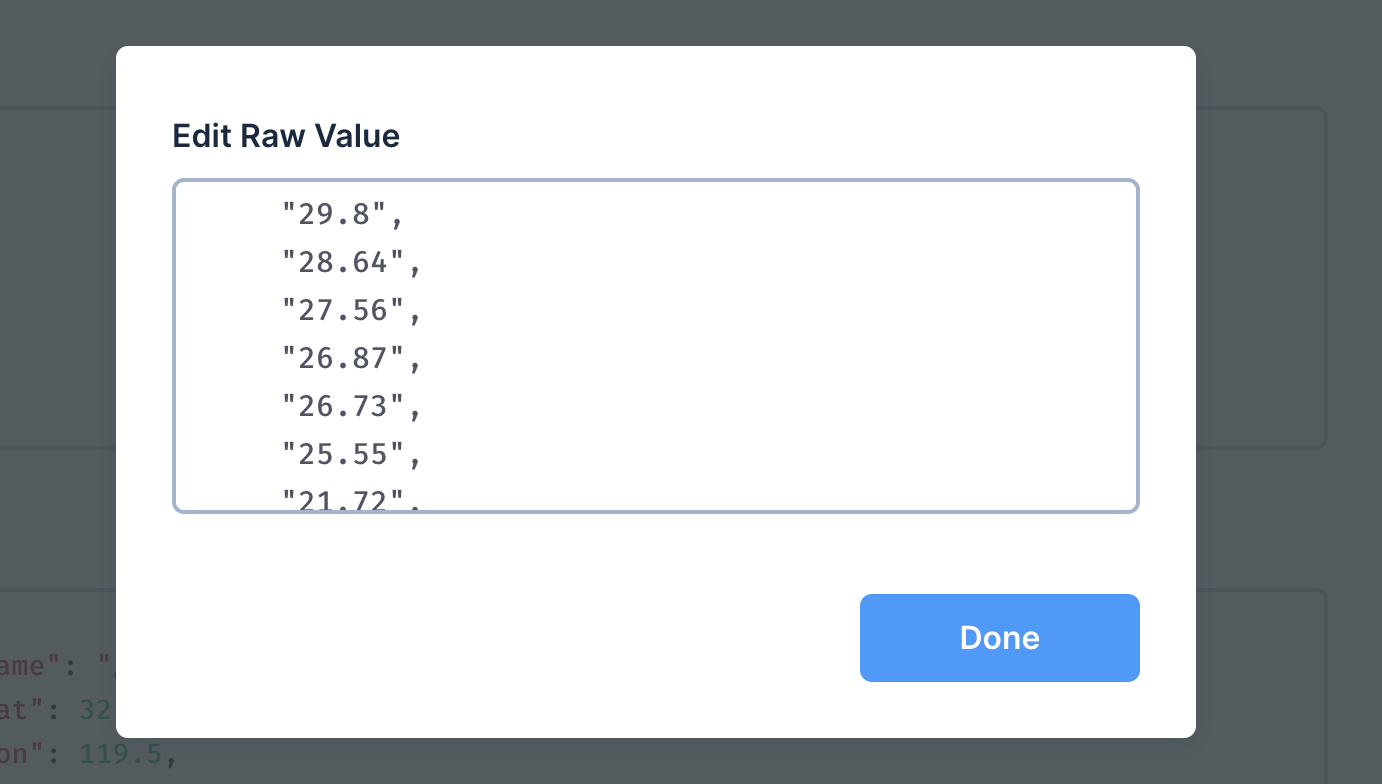Viewport: 1382px width, 784px height.
Task: Click the Done button to confirm edits
Action: pyautogui.click(x=998, y=637)
